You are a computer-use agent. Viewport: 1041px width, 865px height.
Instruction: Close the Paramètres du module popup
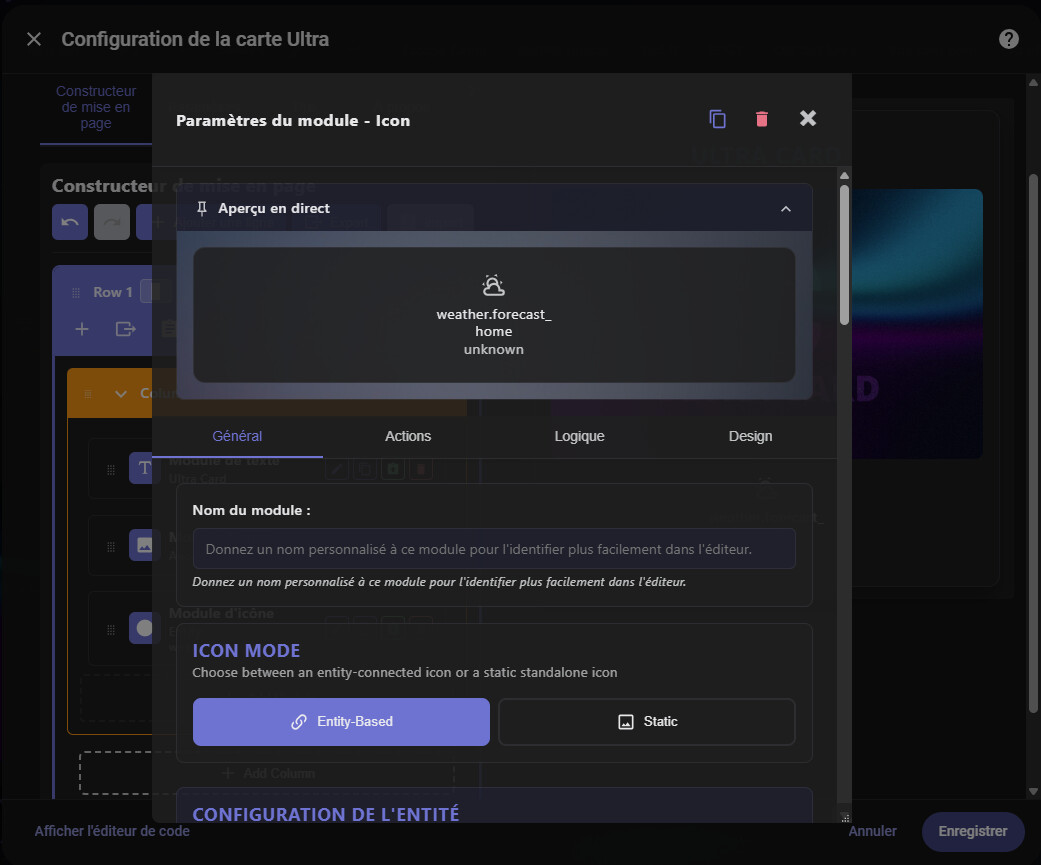tap(807, 118)
